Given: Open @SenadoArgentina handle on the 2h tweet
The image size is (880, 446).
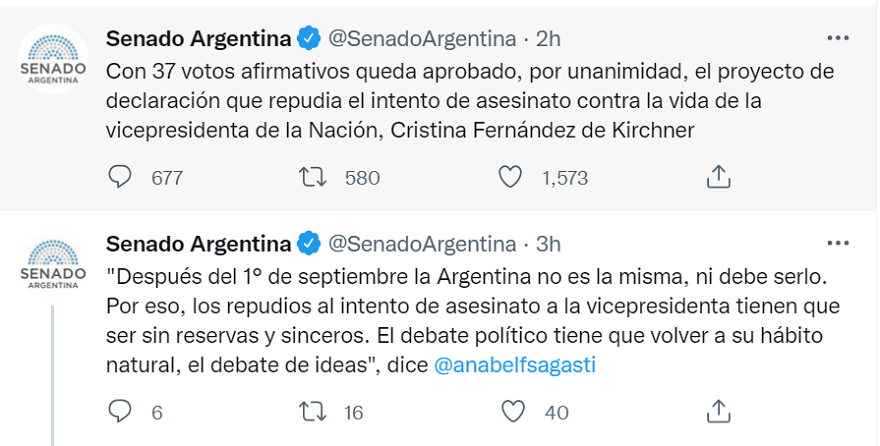Looking at the screenshot, I should coord(422,39).
